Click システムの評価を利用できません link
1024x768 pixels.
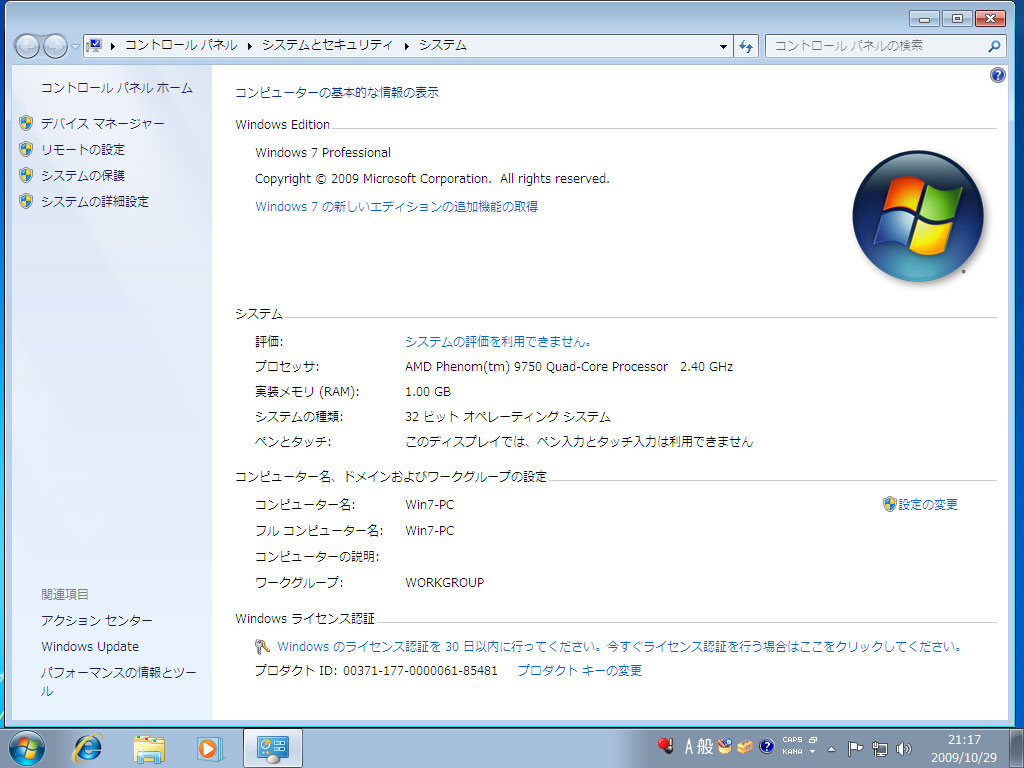pos(498,342)
